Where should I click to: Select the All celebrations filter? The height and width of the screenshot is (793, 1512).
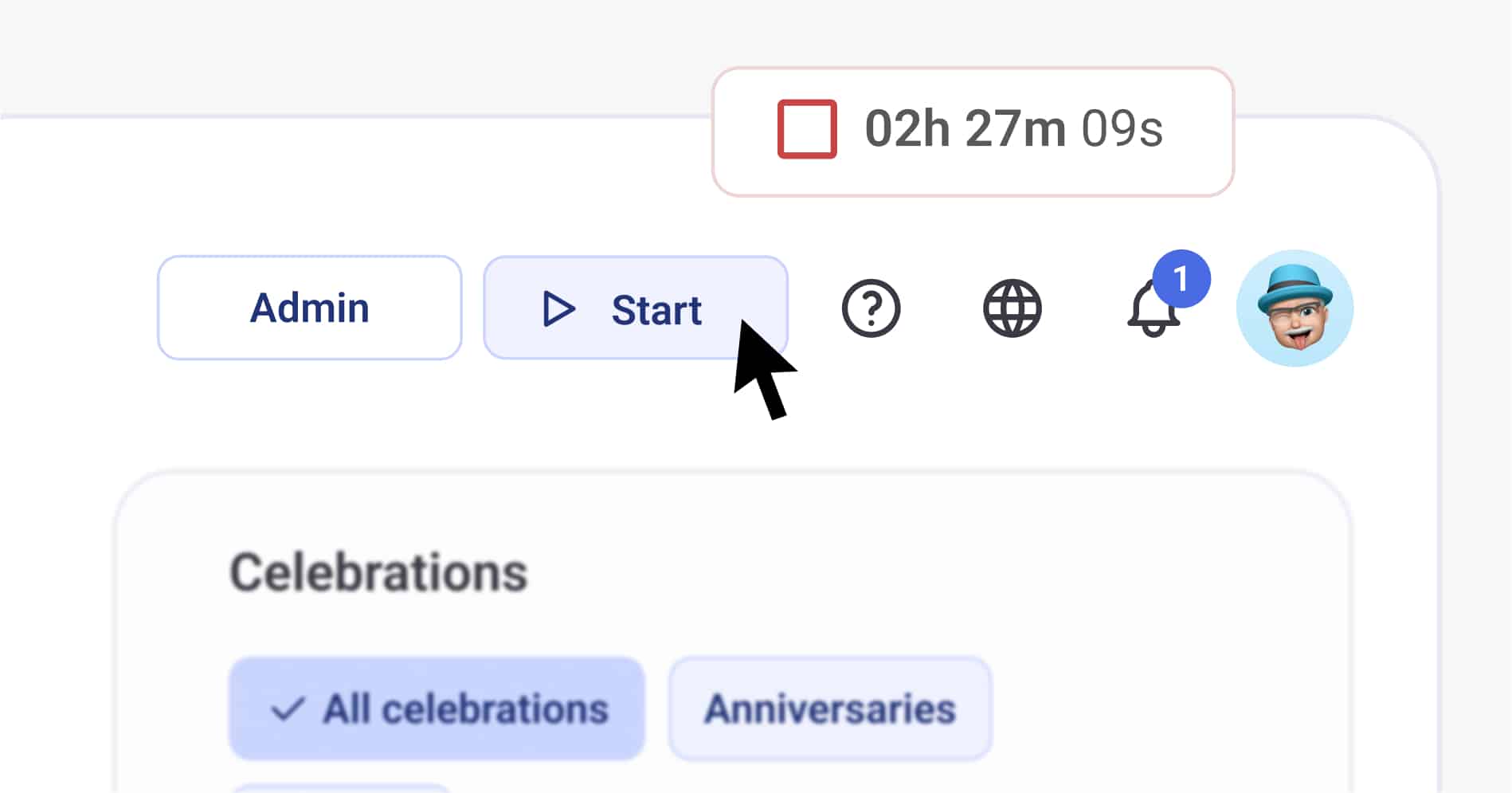tap(437, 709)
